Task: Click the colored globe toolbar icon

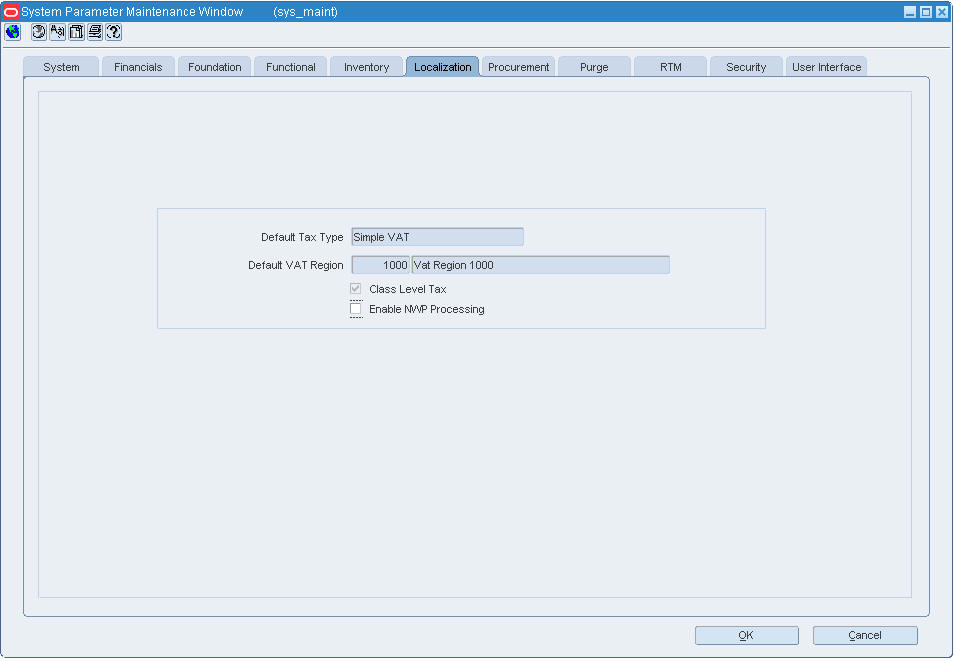Action: 12,32
